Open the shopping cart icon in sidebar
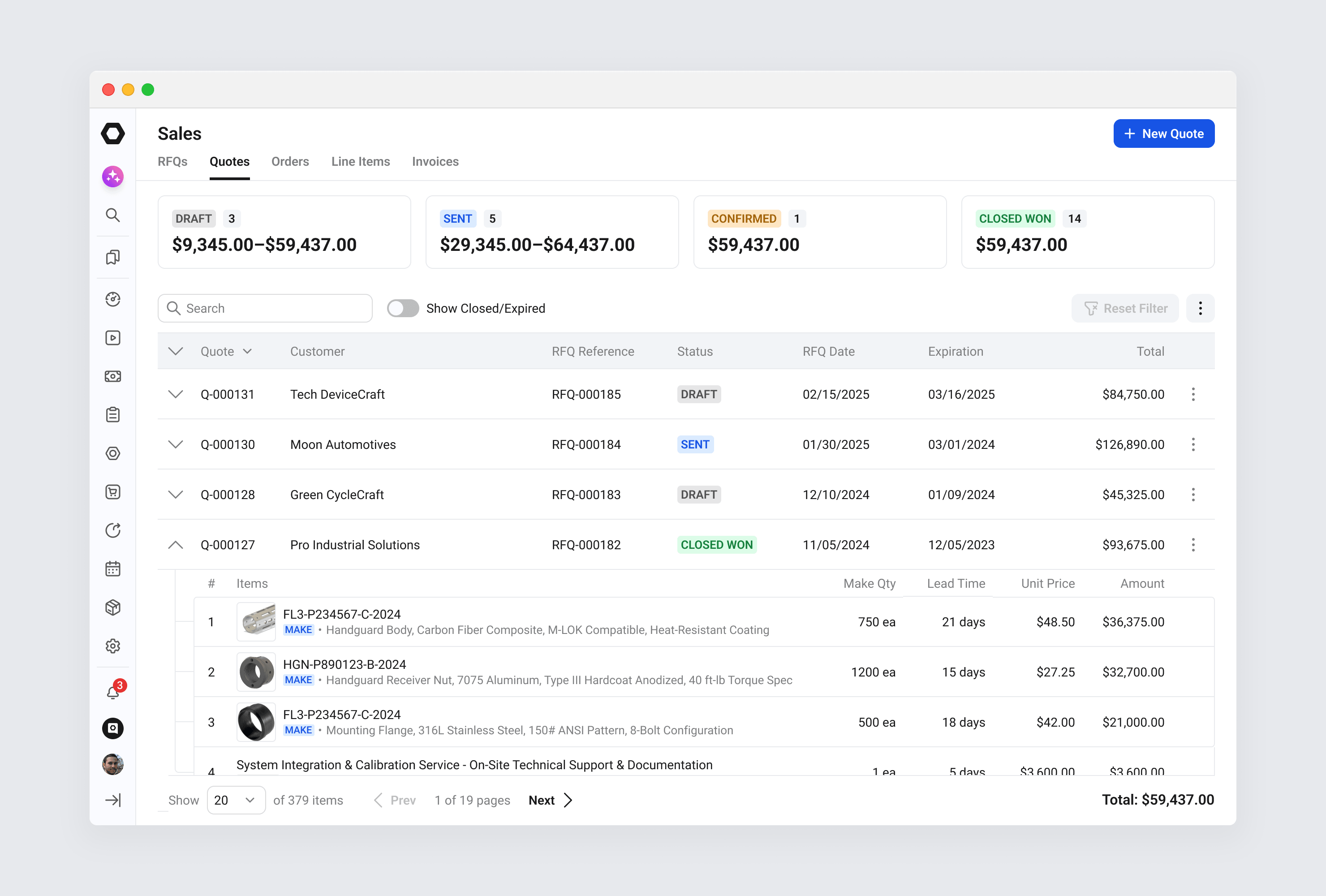 [x=113, y=492]
